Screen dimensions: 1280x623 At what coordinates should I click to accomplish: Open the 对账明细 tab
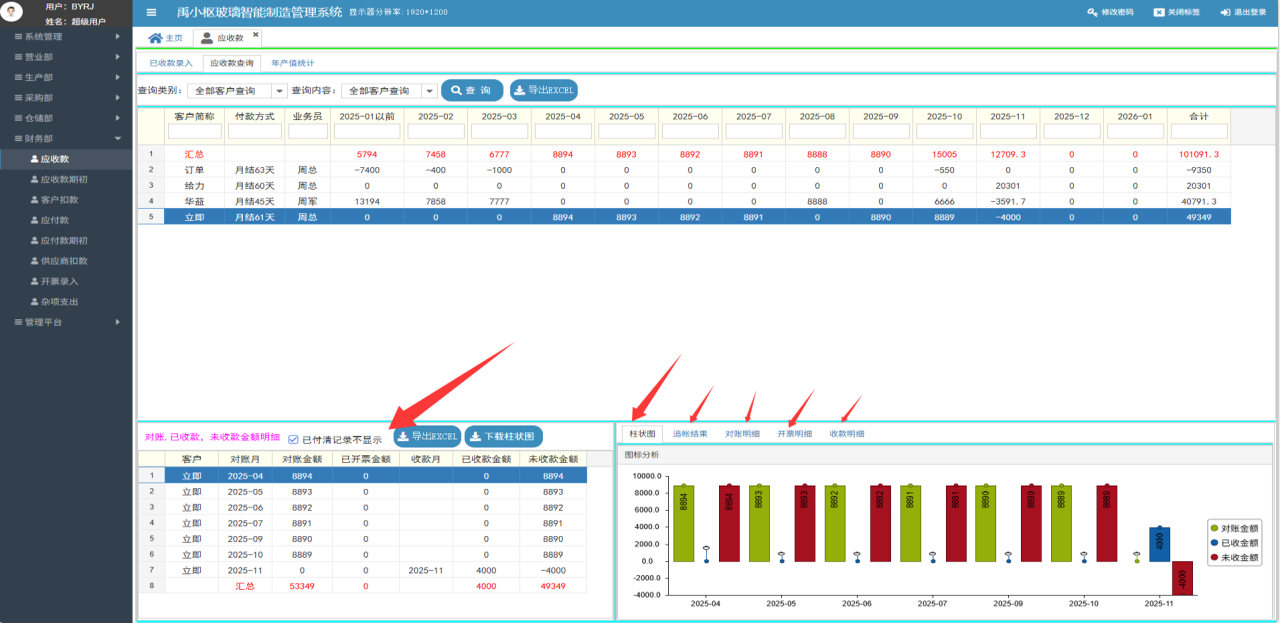tap(742, 434)
